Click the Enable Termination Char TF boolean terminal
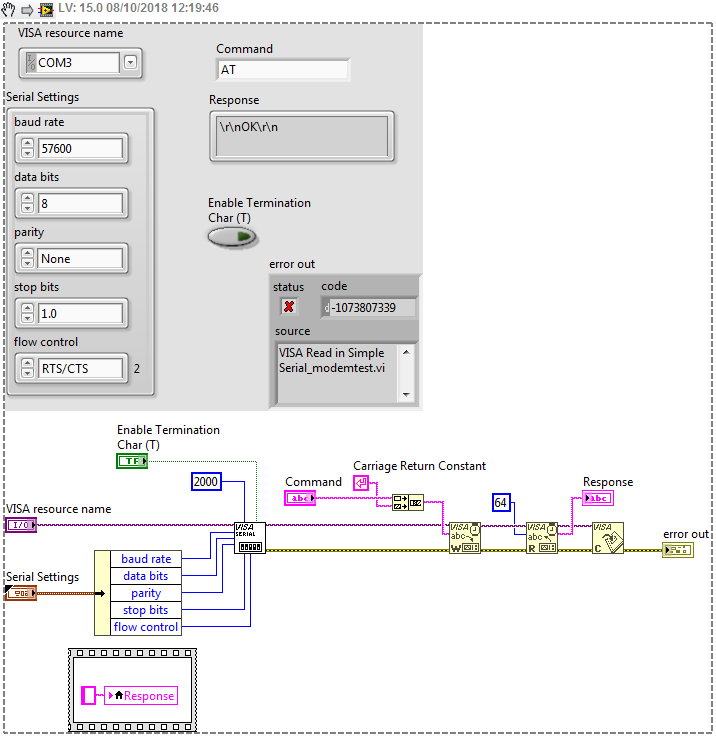Image resolution: width=716 pixels, height=737 pixels. pos(132,461)
